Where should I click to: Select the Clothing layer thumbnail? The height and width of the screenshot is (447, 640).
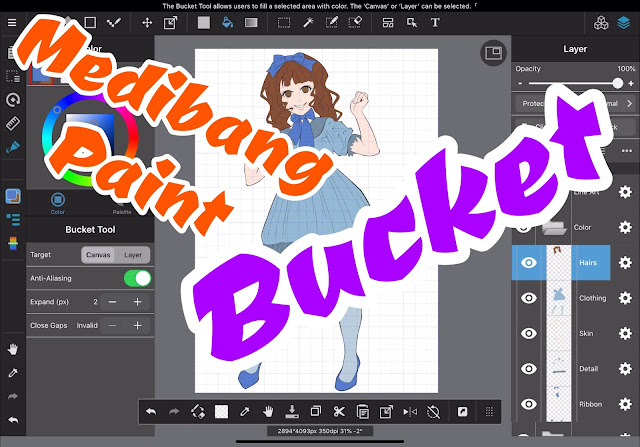click(558, 298)
